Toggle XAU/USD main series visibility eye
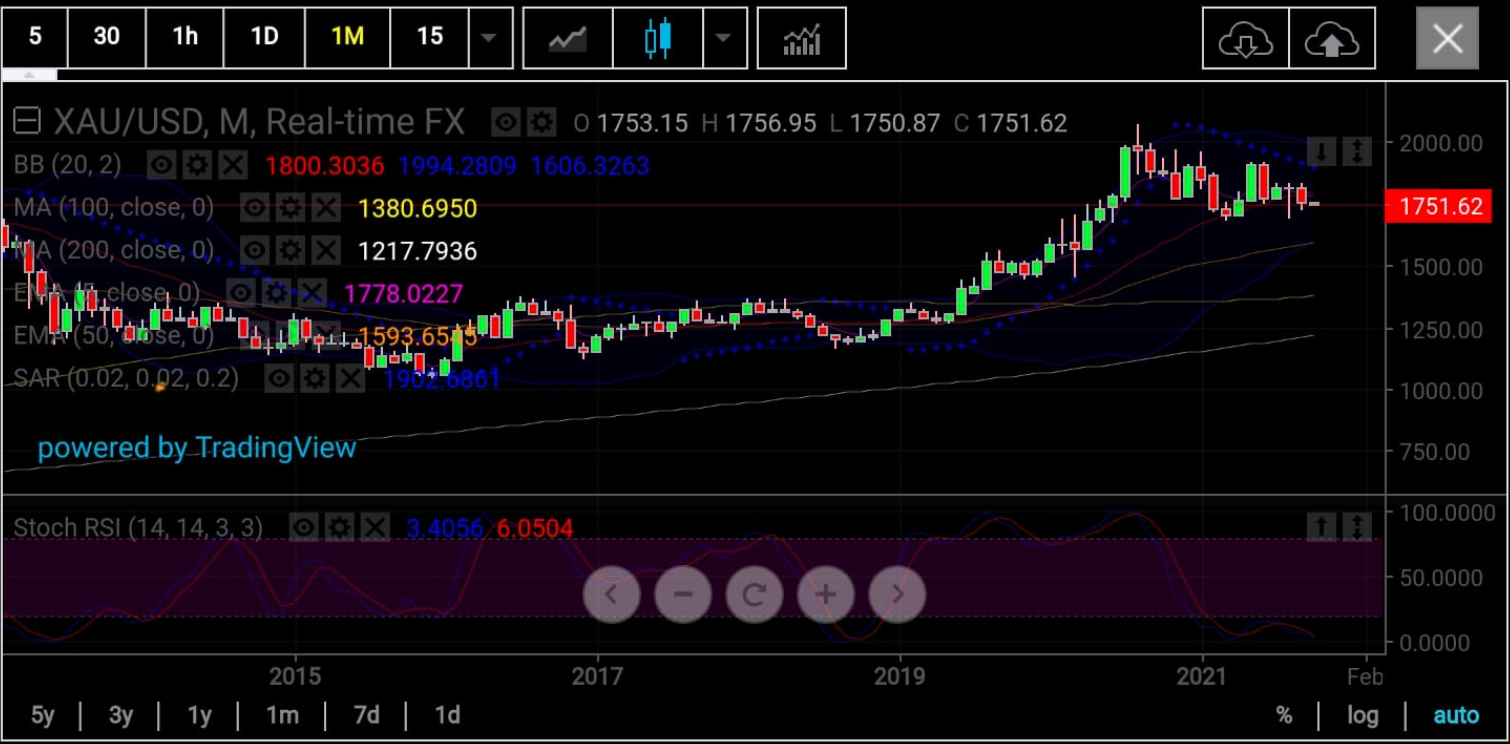This screenshot has width=1510, height=744. [x=506, y=123]
